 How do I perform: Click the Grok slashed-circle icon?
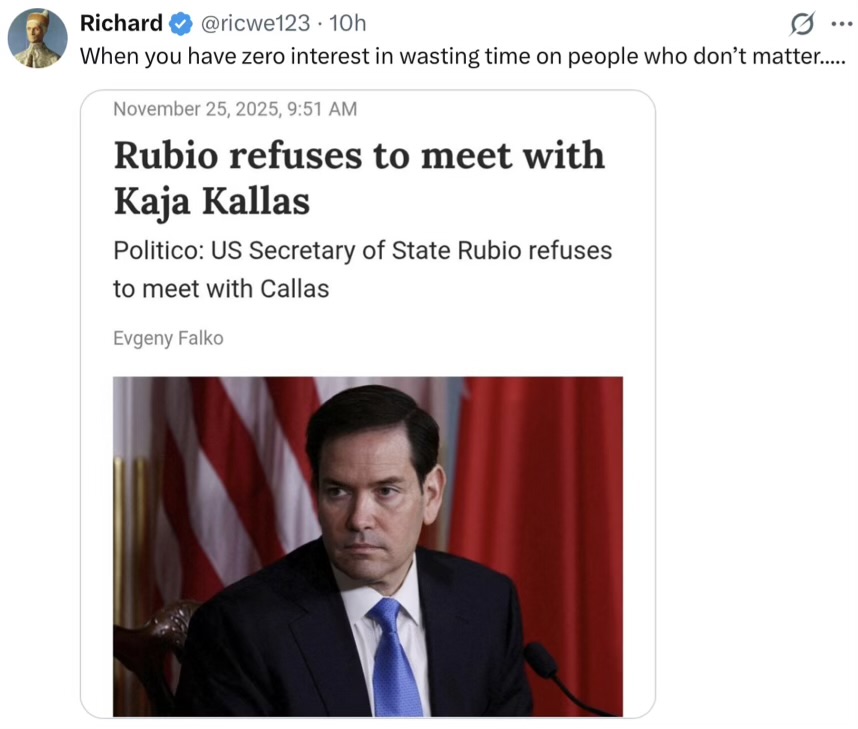point(802,23)
